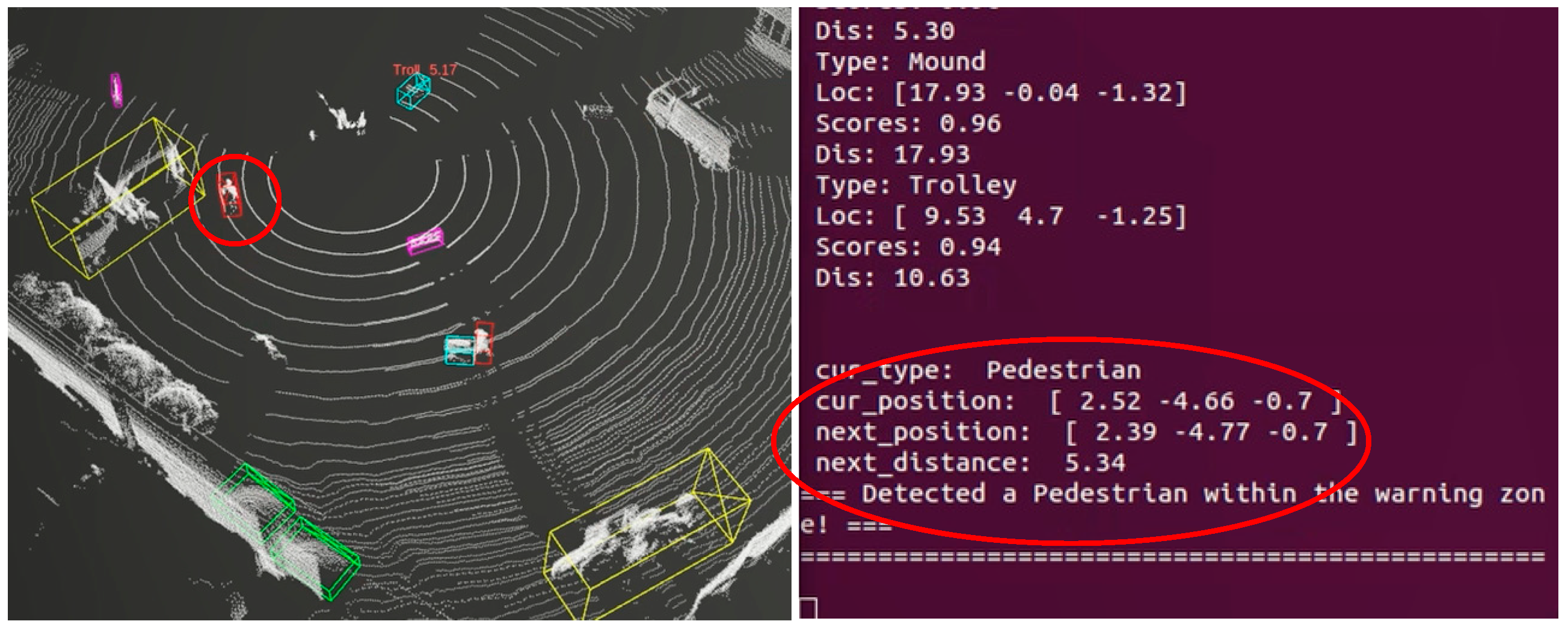Select the cyan box beside the lower red box
The width and height of the screenshot is (1568, 630).
click(459, 350)
